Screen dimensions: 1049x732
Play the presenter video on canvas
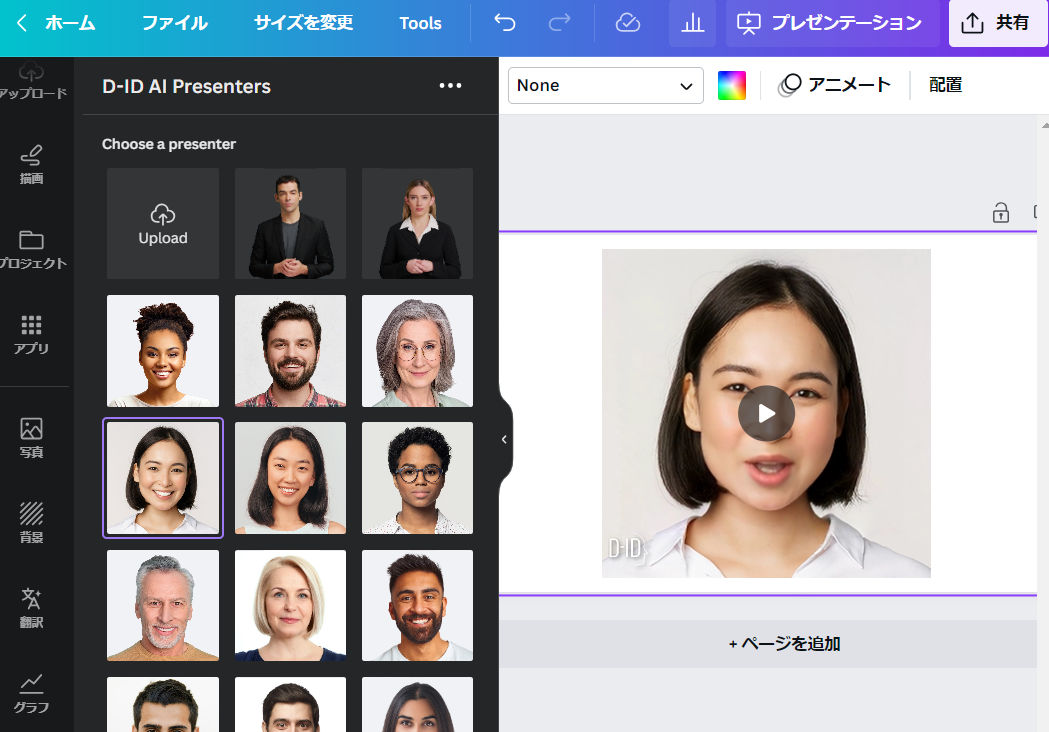click(766, 414)
